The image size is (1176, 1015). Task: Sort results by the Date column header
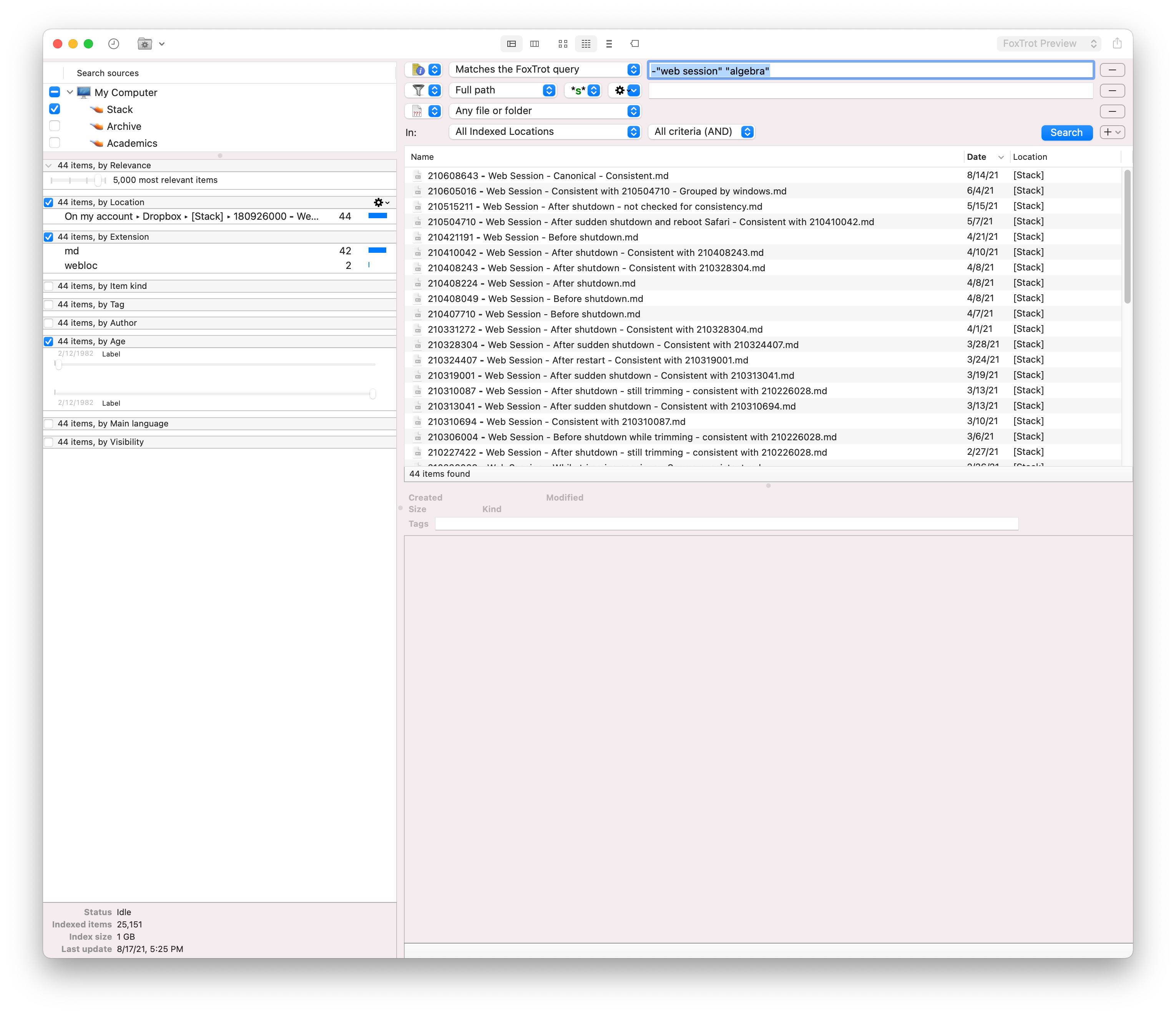click(976, 157)
